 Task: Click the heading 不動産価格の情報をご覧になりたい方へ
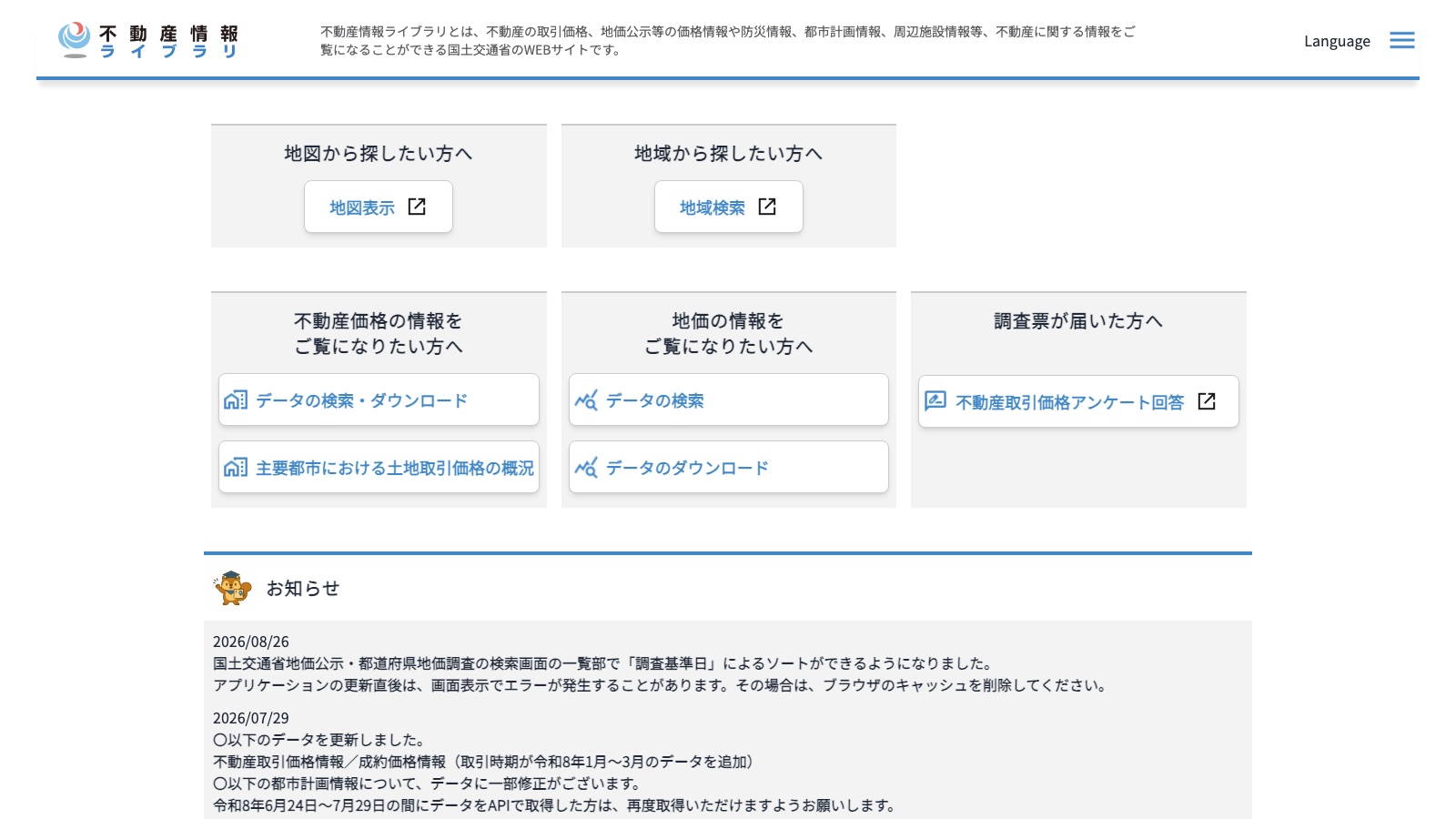pos(379,333)
